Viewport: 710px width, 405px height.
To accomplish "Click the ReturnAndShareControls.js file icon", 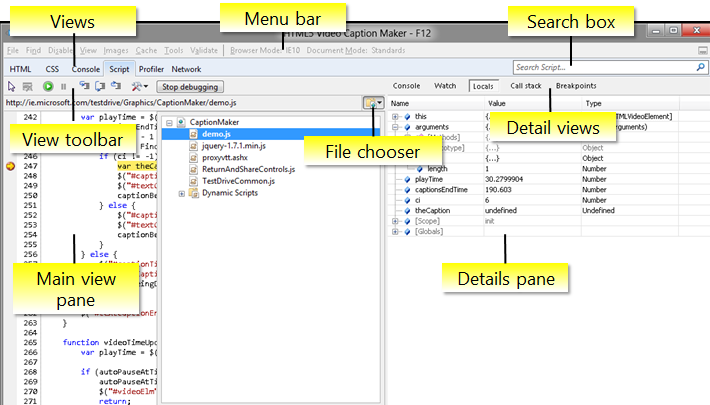I will pyautogui.click(x=193, y=169).
